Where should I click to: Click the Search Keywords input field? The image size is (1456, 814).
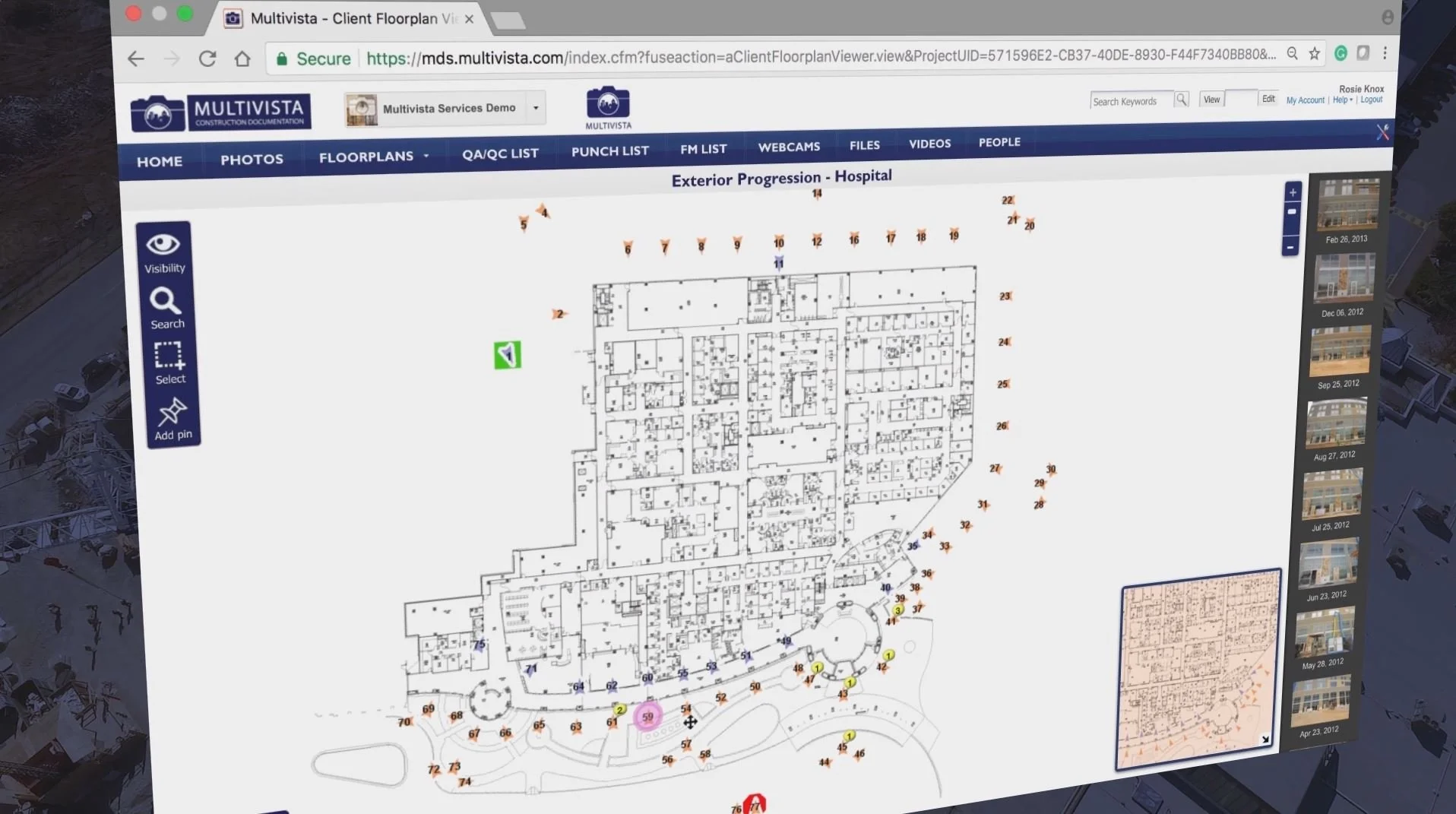coord(1132,101)
